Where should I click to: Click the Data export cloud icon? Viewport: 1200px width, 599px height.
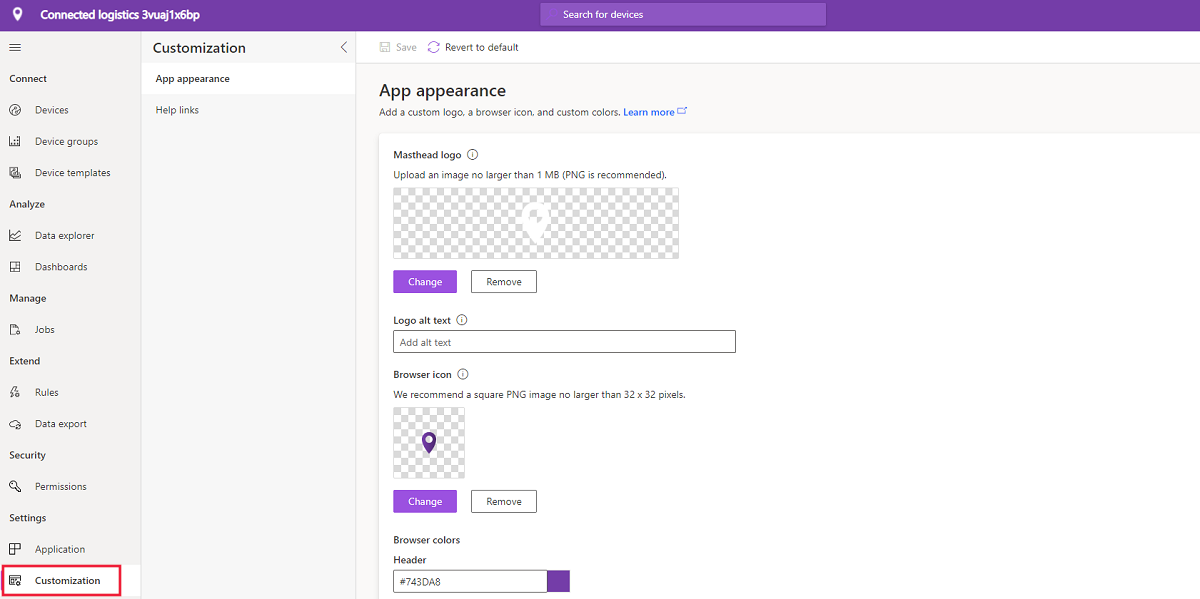[15, 424]
